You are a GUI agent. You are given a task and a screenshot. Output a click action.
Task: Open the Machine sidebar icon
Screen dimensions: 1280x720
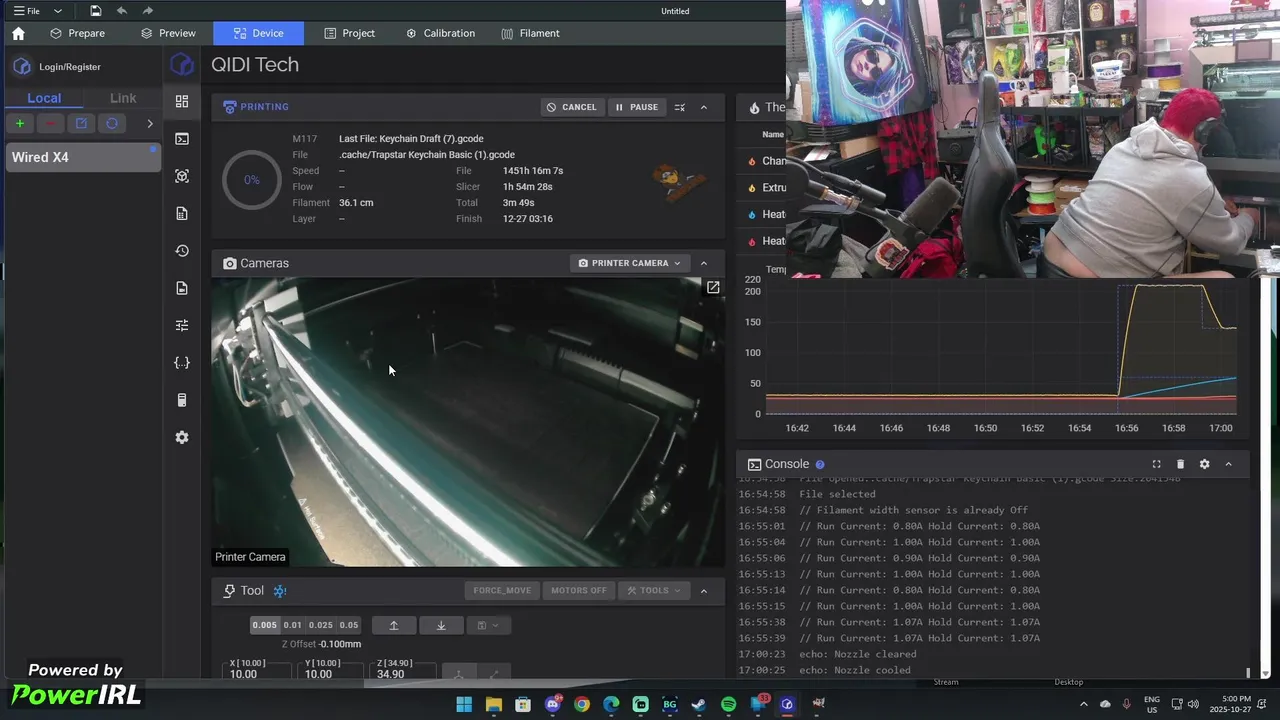(x=182, y=400)
